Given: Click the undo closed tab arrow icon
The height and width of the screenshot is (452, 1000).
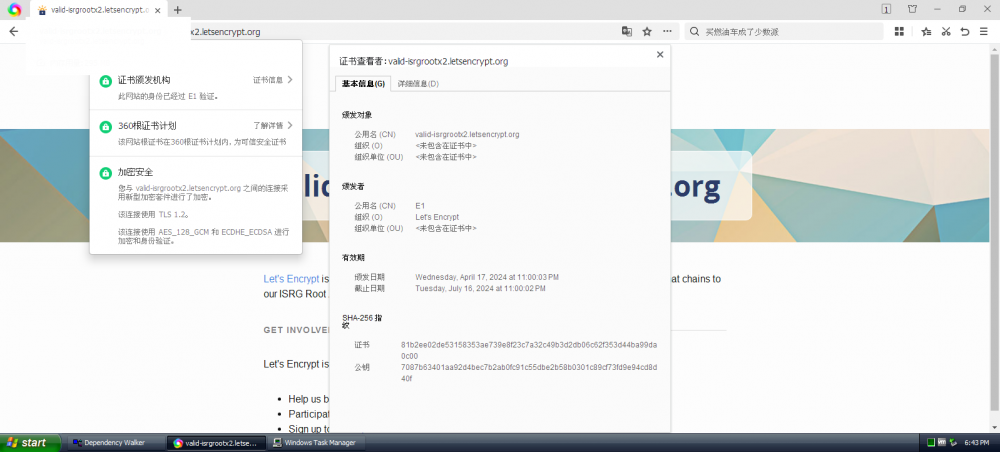Looking at the screenshot, I should 965,31.
